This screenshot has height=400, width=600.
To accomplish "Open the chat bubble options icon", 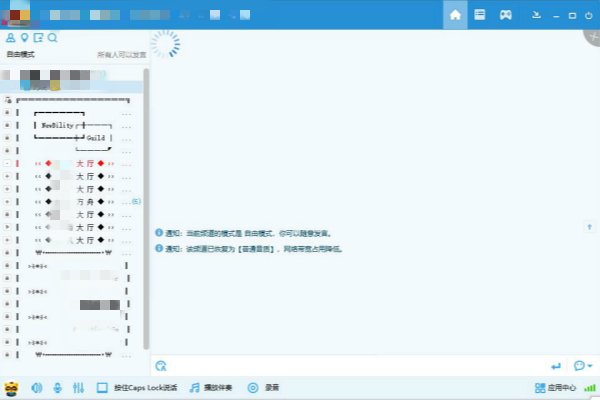I will pyautogui.click(x=579, y=366).
